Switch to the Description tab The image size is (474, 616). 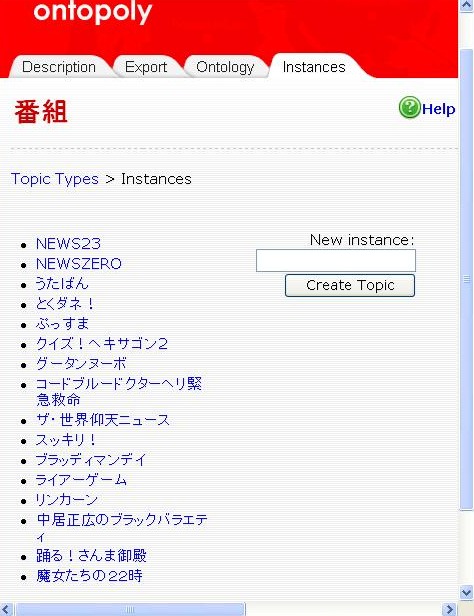point(59,67)
